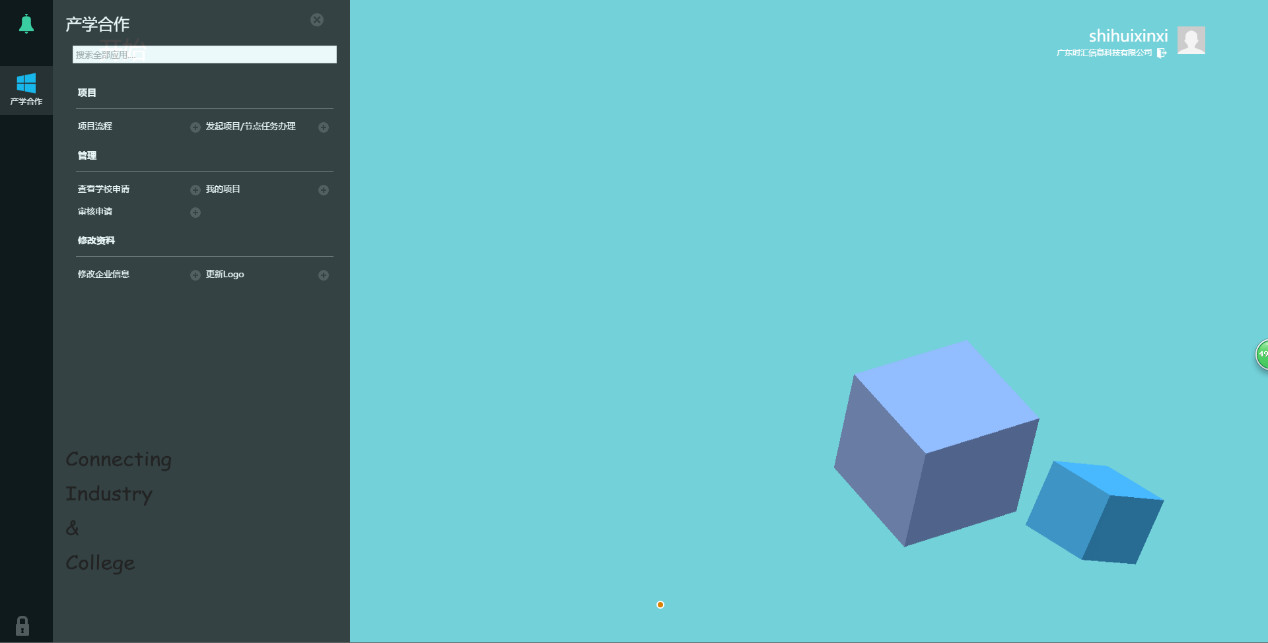This screenshot has height=643, width=1268.
Task: Open the 我的项目 menu entry
Action: pyautogui.click(x=223, y=190)
